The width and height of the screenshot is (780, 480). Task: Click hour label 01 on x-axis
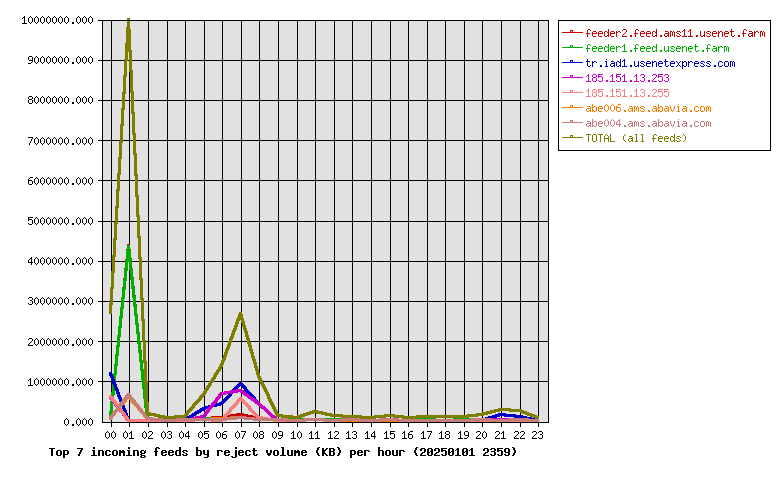tap(129, 435)
